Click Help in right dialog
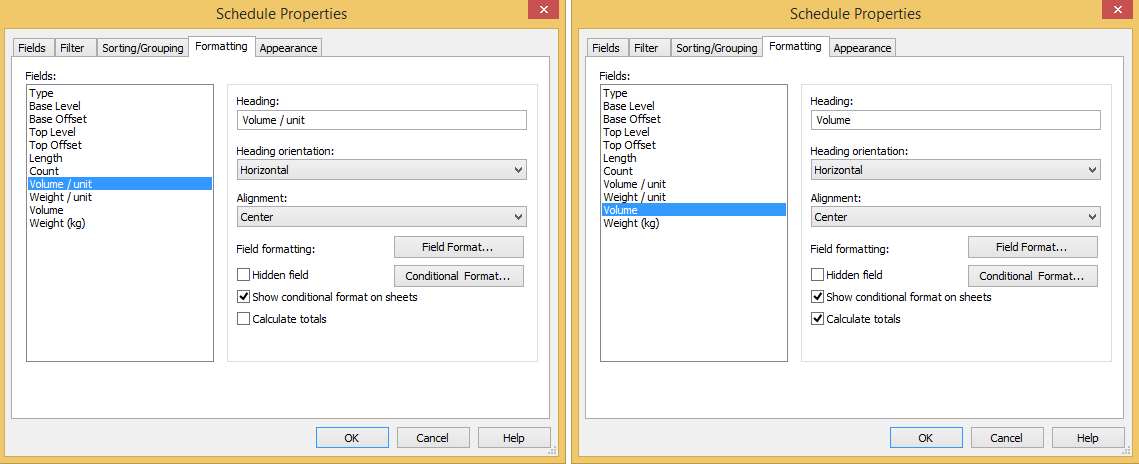The width and height of the screenshot is (1139, 464). (x=1087, y=438)
